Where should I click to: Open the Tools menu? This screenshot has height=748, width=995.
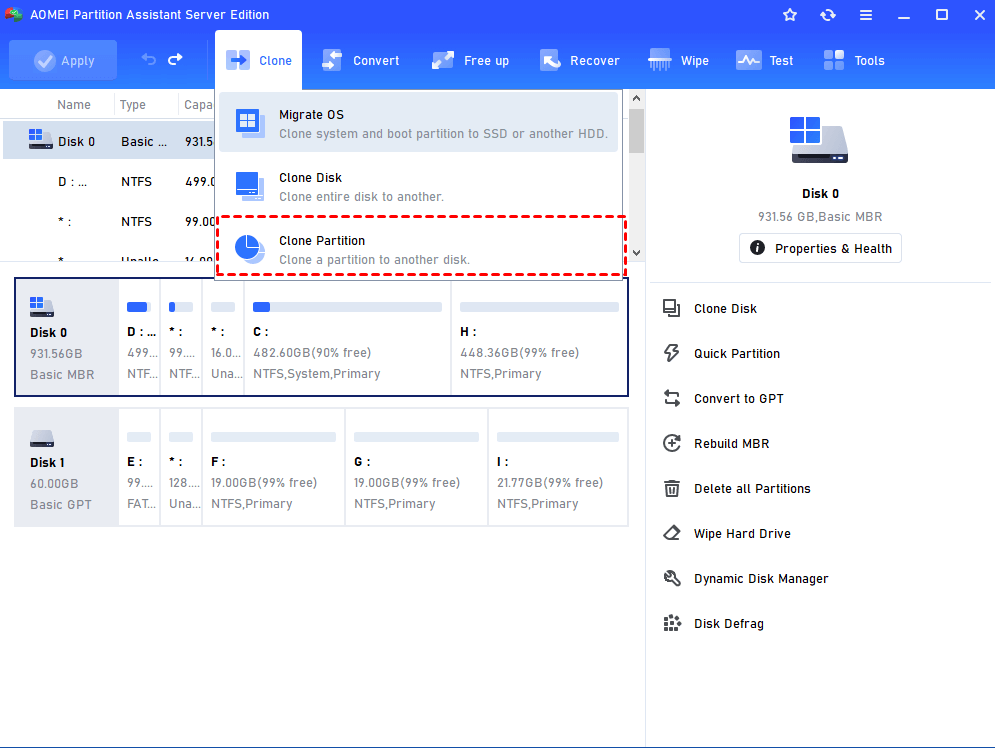click(x=853, y=60)
